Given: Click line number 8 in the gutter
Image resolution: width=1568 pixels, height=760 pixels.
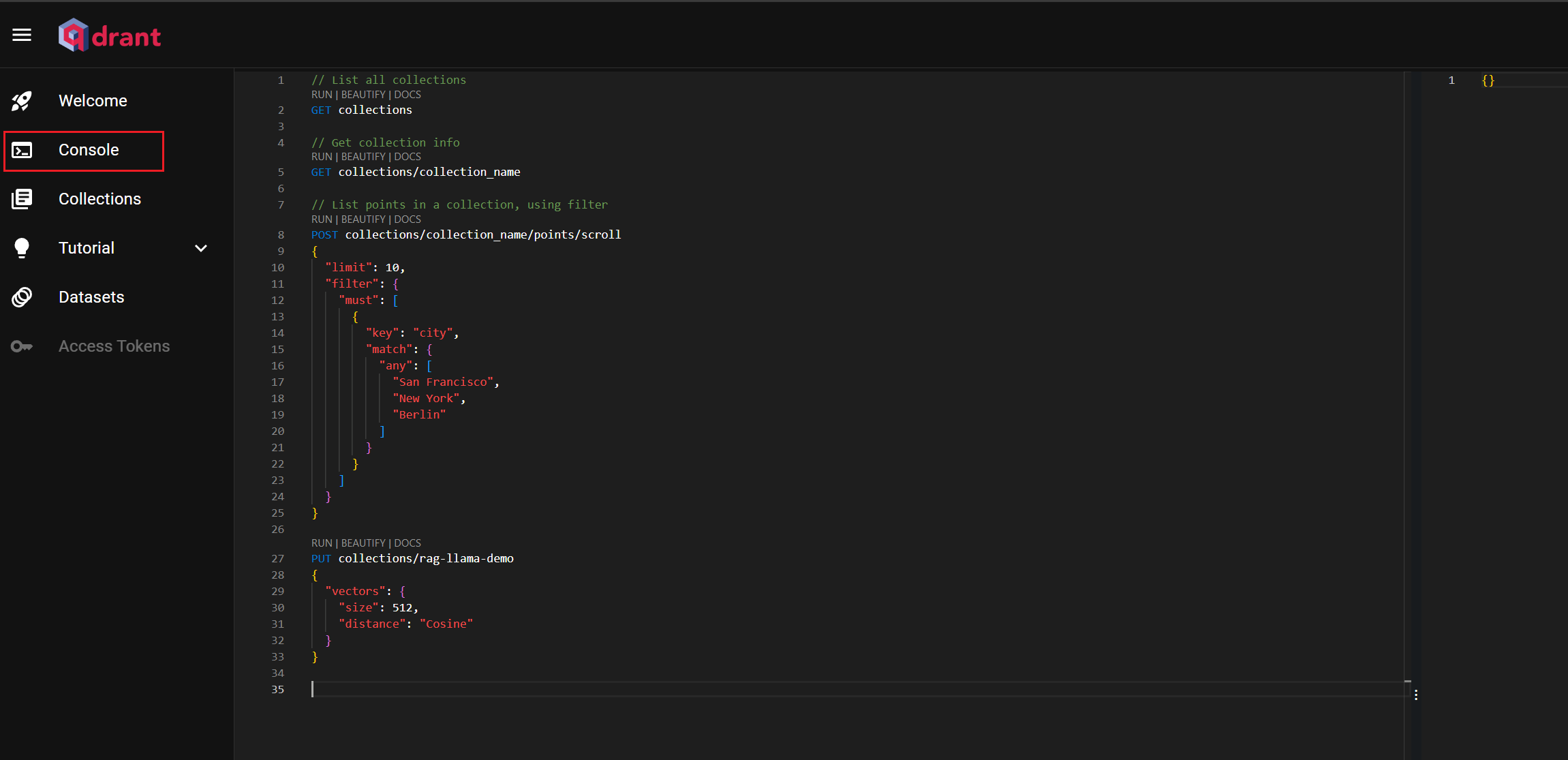Looking at the screenshot, I should 281,234.
